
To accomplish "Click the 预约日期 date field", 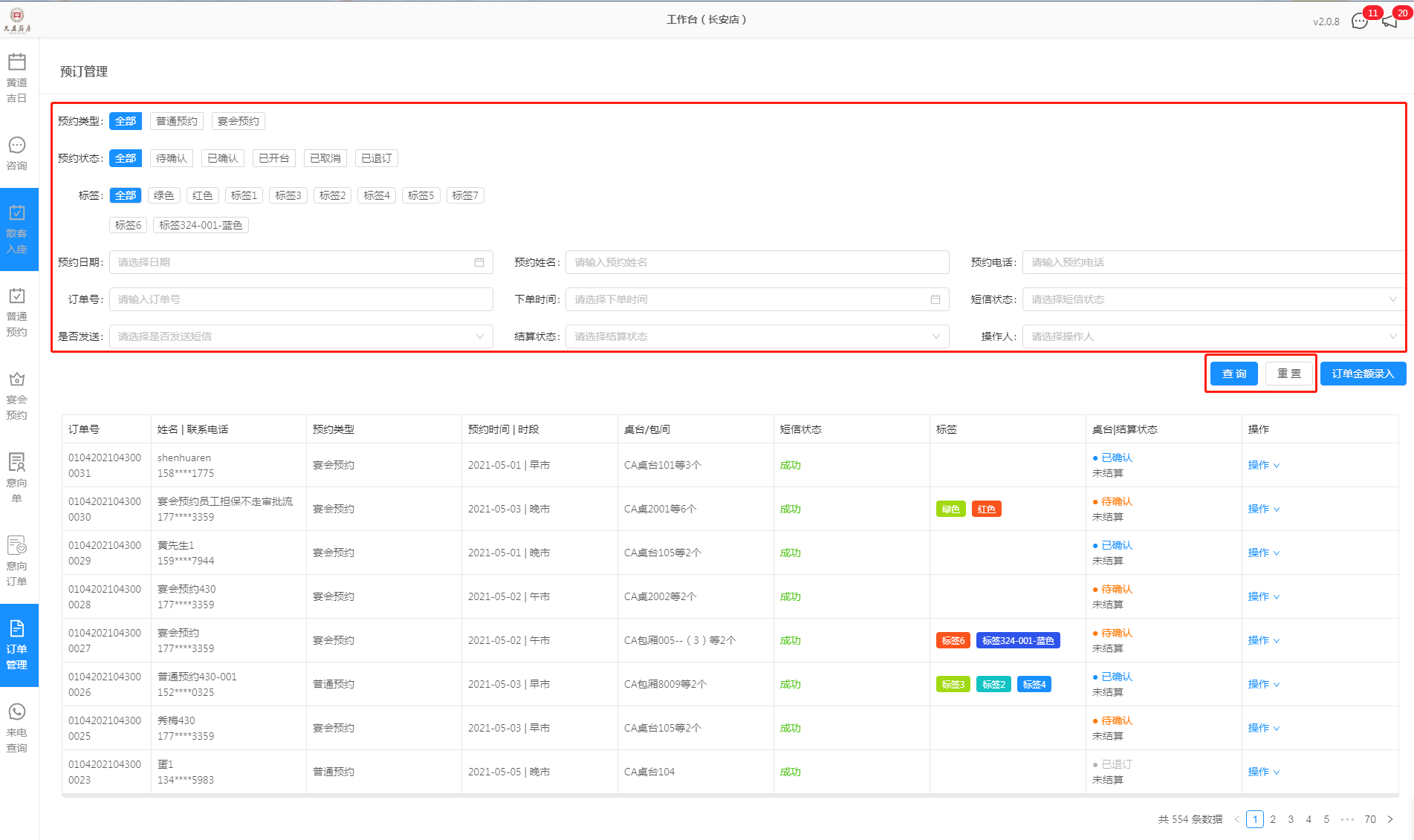I will 301,262.
